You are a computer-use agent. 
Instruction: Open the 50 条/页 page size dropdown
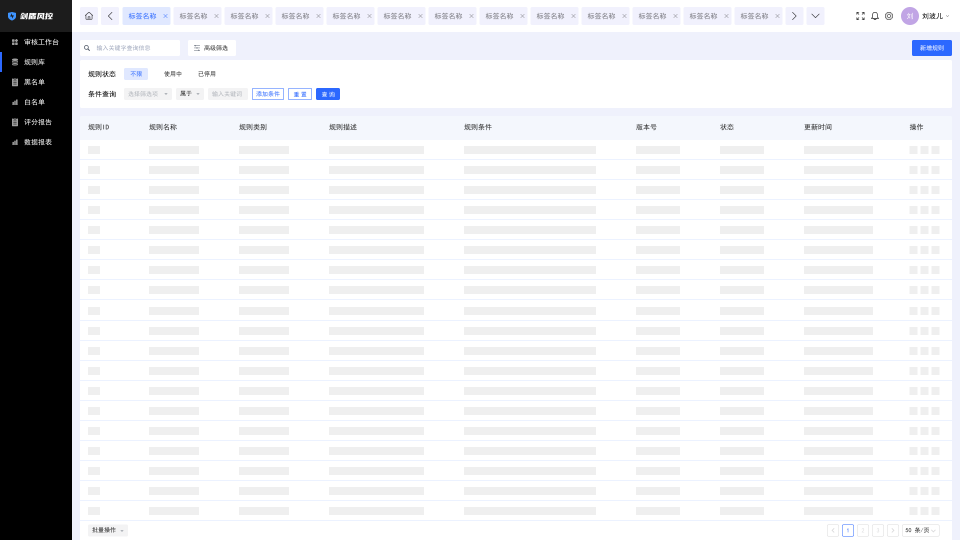pyautogui.click(x=920, y=530)
